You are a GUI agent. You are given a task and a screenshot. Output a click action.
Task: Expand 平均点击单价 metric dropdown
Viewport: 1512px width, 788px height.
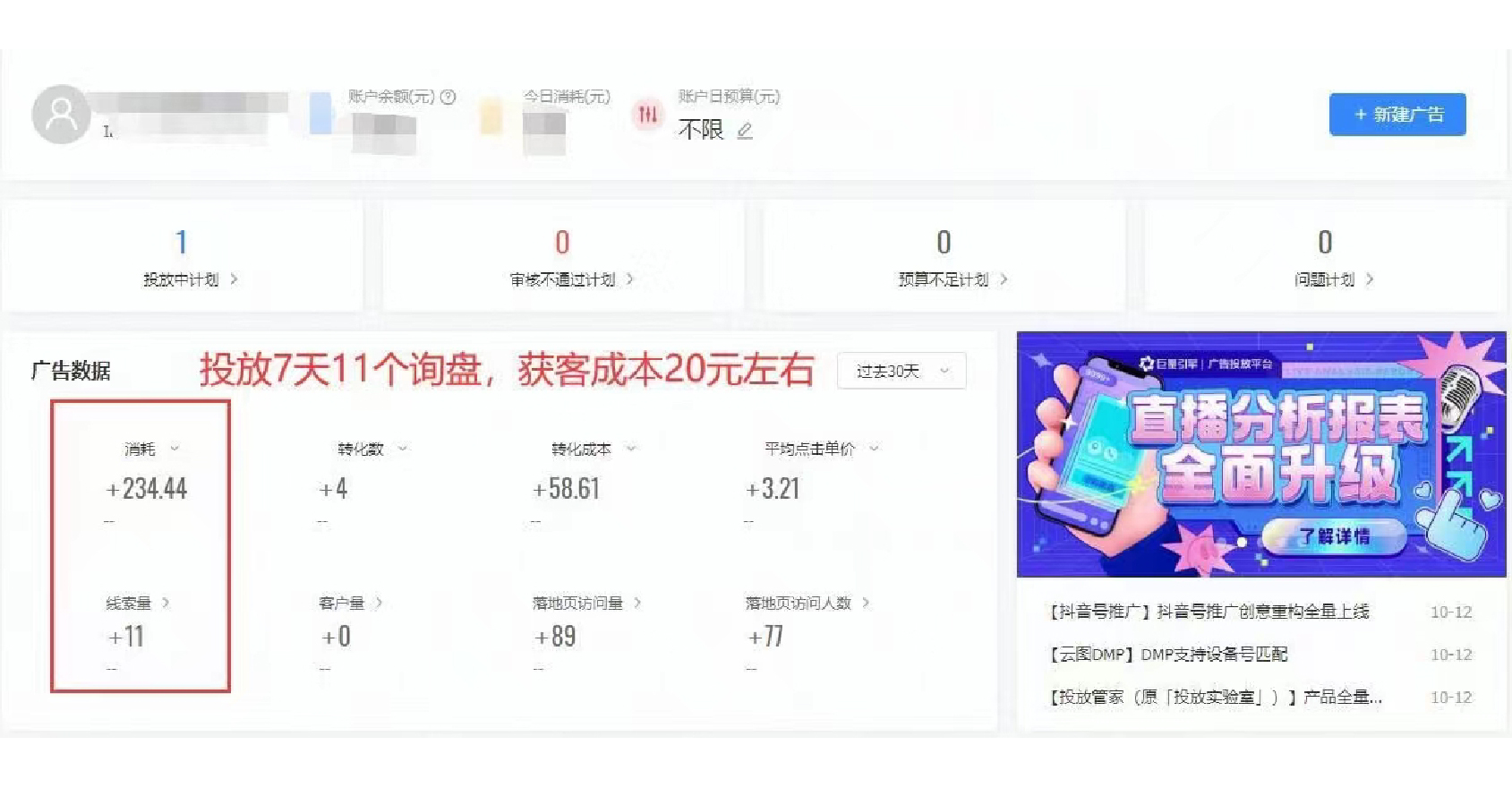[875, 449]
